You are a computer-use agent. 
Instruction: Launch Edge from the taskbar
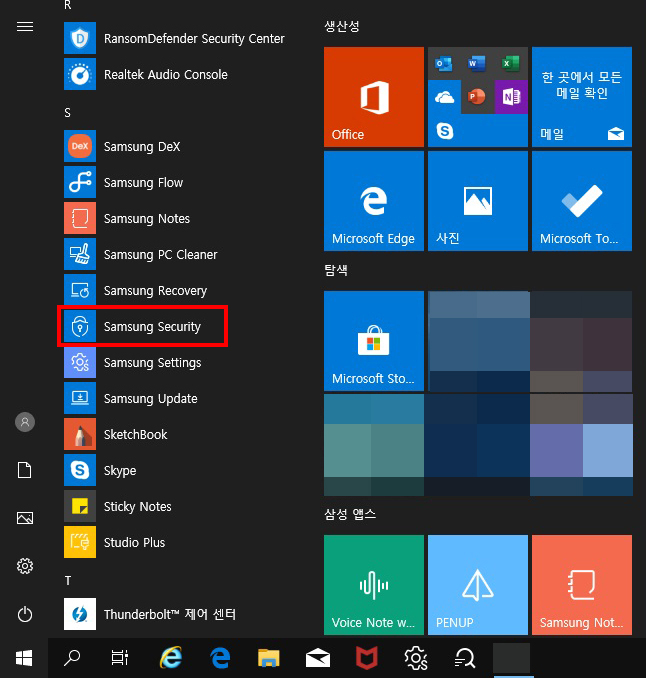[220, 658]
